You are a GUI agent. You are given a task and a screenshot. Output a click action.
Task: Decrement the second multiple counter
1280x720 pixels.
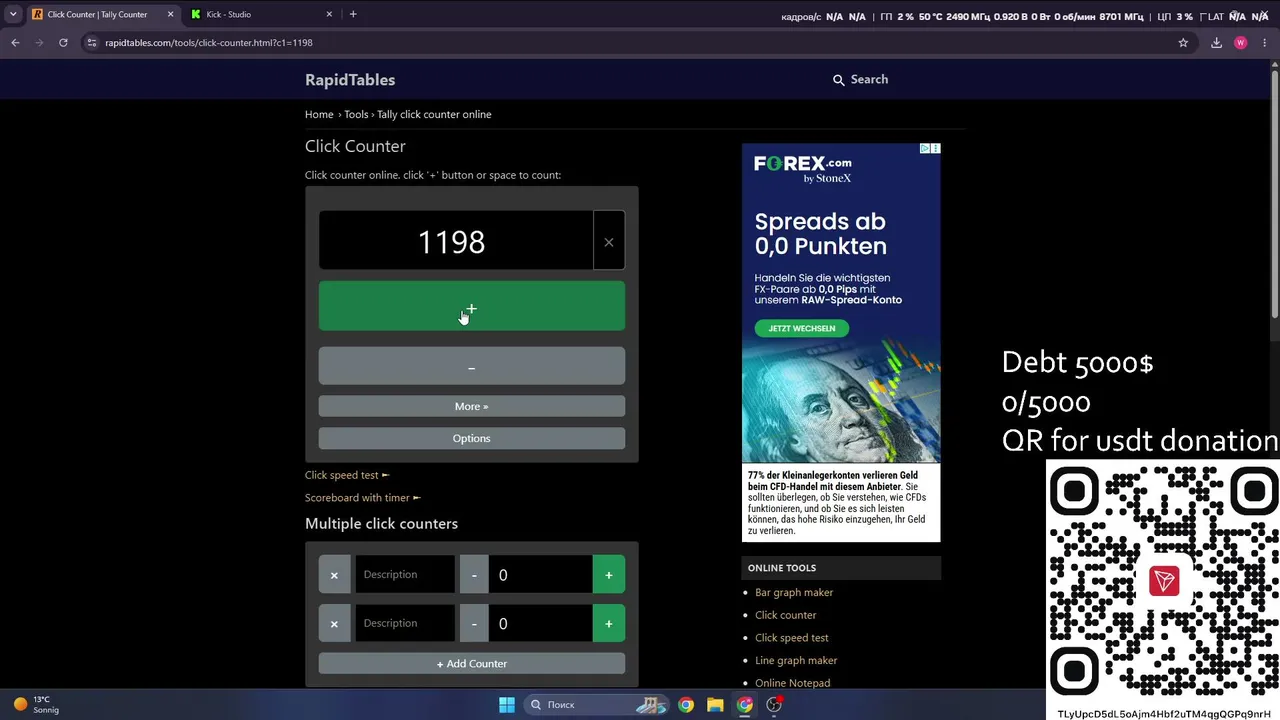point(474,623)
